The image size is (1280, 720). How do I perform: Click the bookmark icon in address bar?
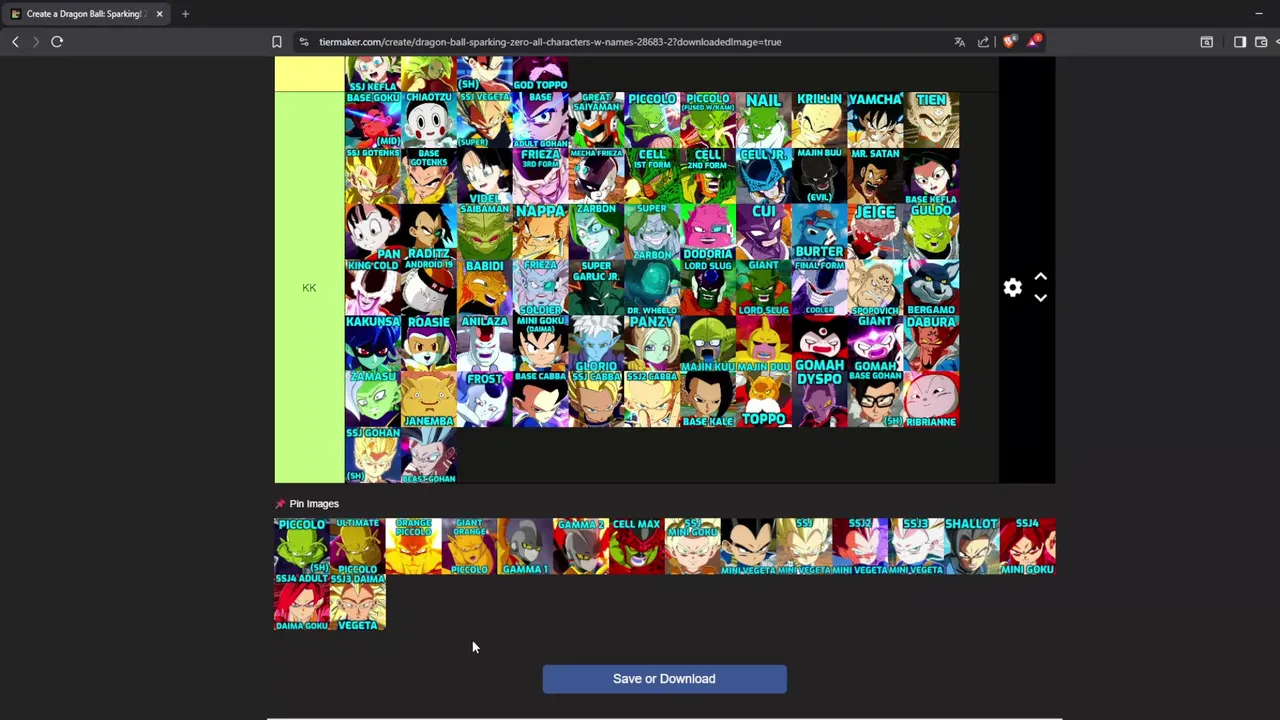[x=277, y=42]
